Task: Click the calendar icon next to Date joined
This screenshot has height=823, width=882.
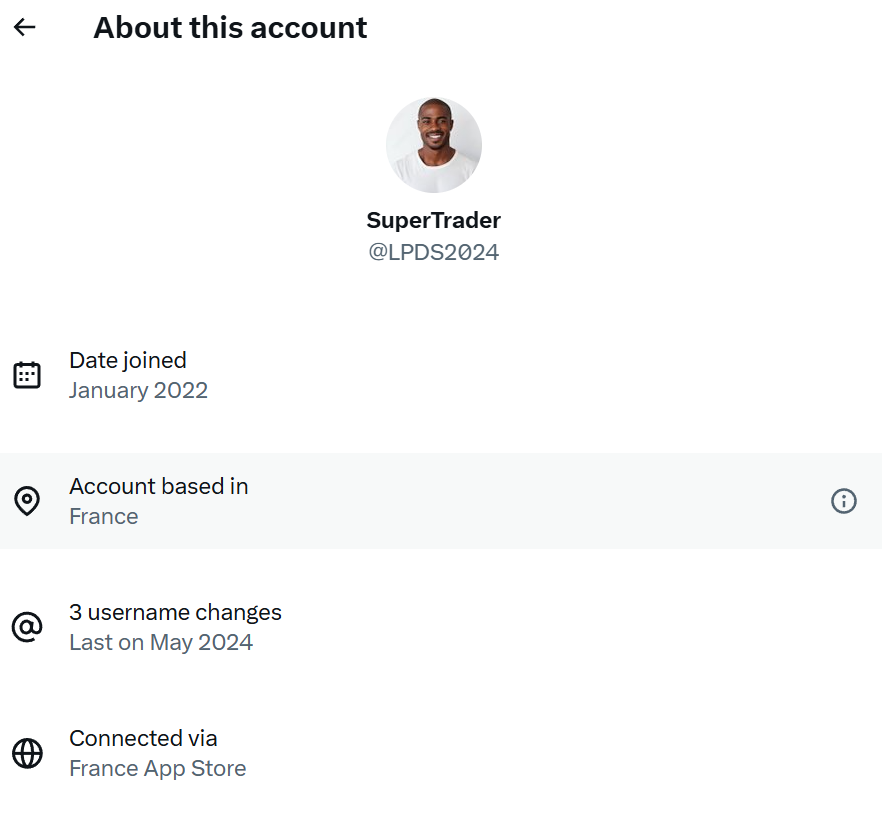Action: [x=27, y=375]
